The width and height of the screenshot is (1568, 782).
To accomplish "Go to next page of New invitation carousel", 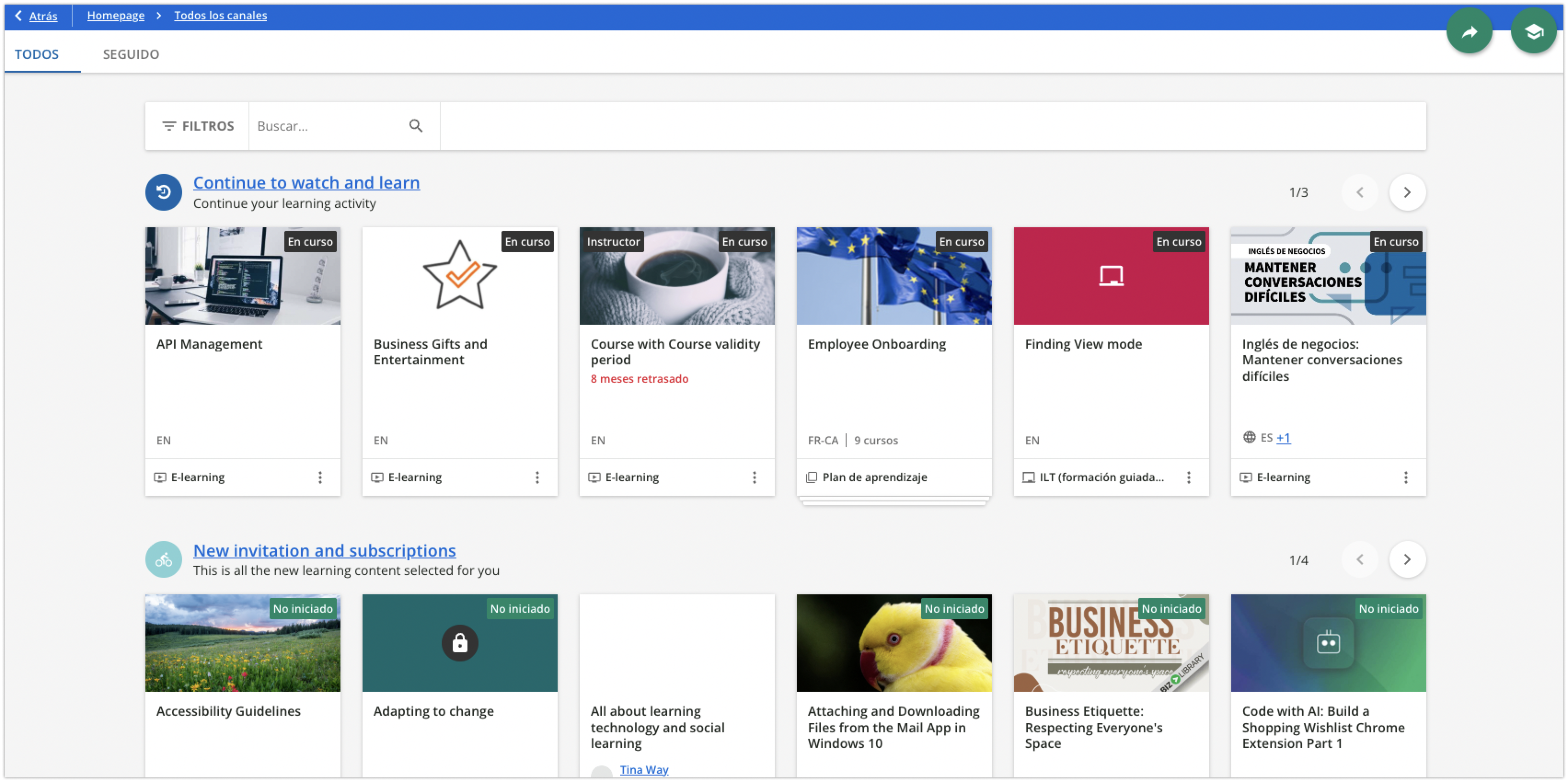I will click(x=1407, y=559).
